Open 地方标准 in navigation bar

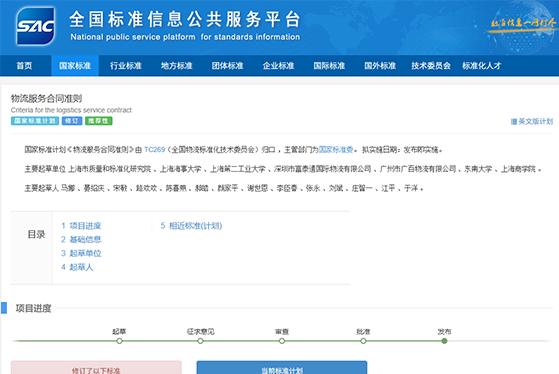[x=177, y=66]
